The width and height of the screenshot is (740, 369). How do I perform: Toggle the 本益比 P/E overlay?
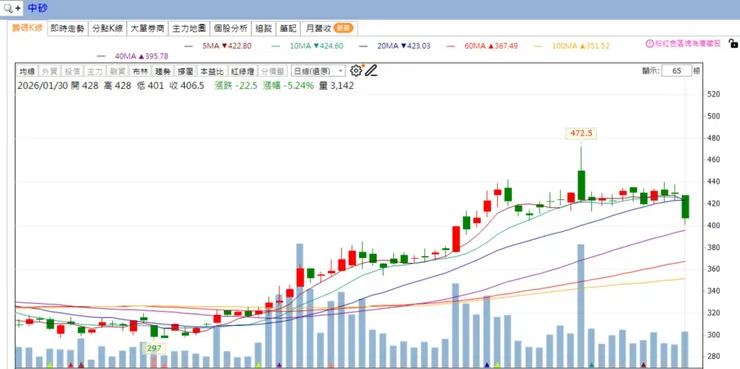coord(211,72)
